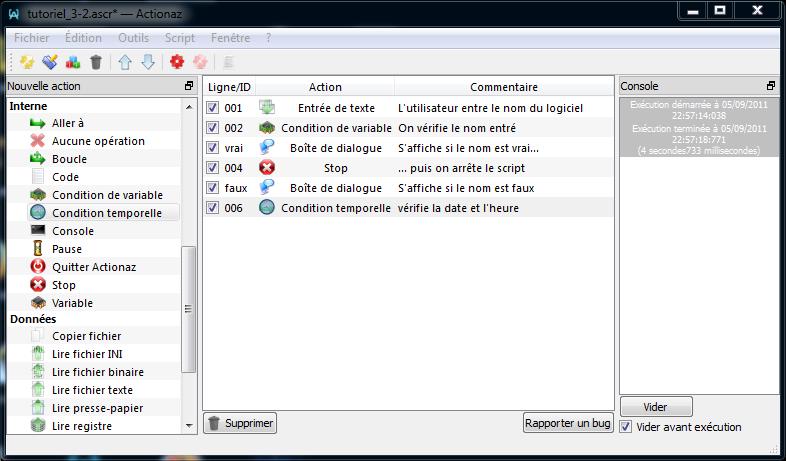Click the Vider button under the console
The image size is (786, 461).
(x=655, y=407)
